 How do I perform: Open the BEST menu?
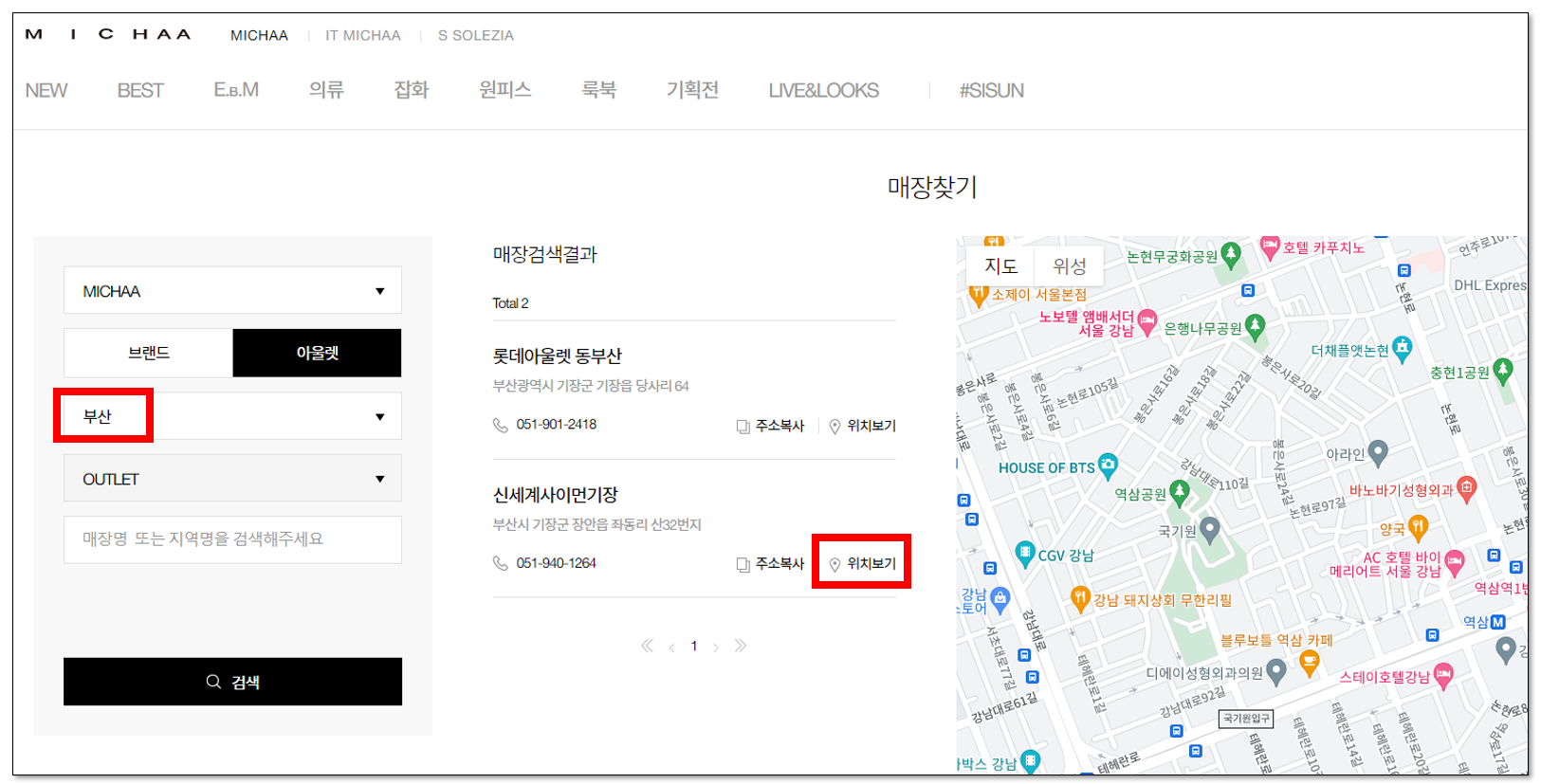[140, 90]
